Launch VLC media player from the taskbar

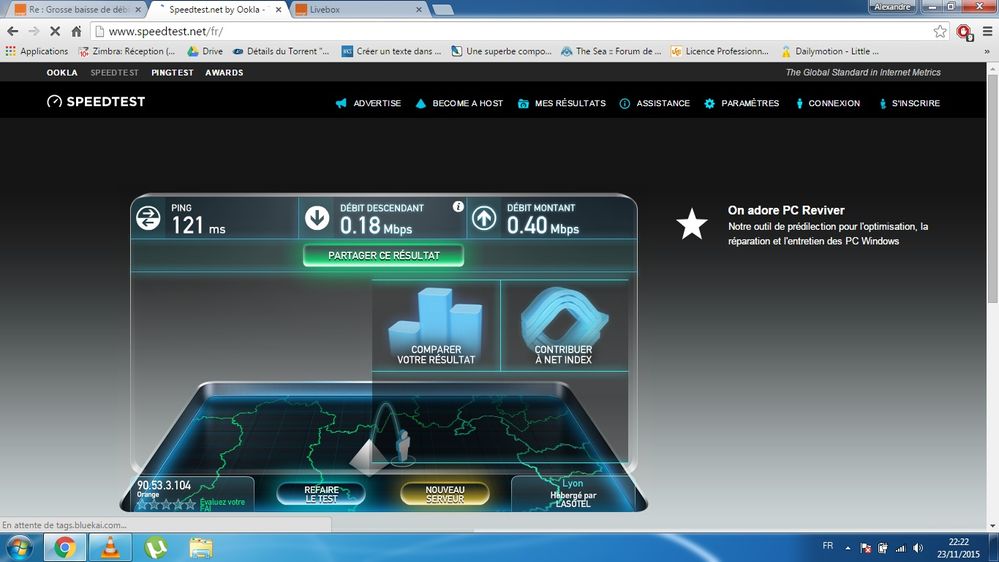(x=110, y=547)
